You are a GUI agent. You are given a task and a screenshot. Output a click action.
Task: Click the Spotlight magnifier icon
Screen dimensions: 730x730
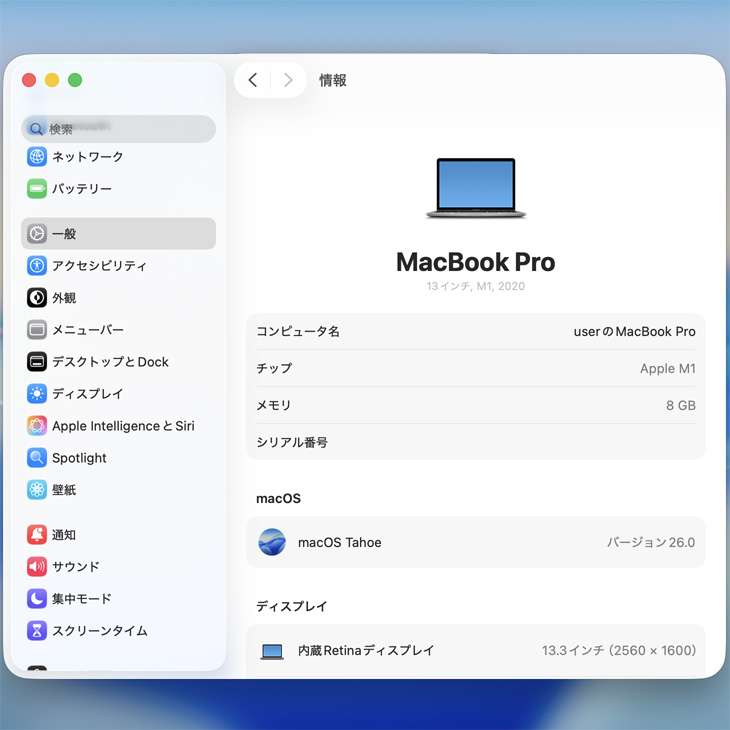(37, 458)
